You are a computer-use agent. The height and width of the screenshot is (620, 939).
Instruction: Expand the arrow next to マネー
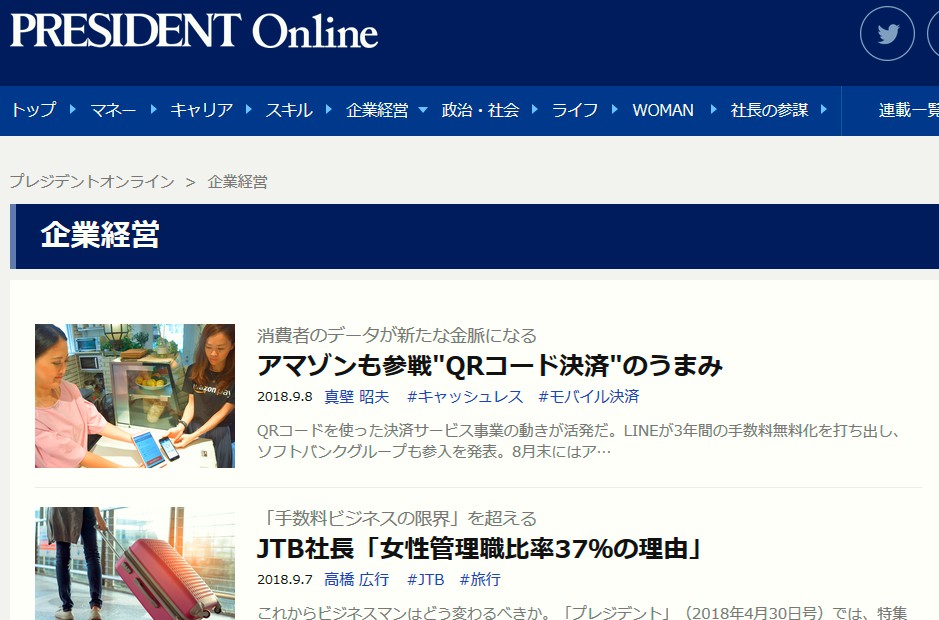click(153, 110)
